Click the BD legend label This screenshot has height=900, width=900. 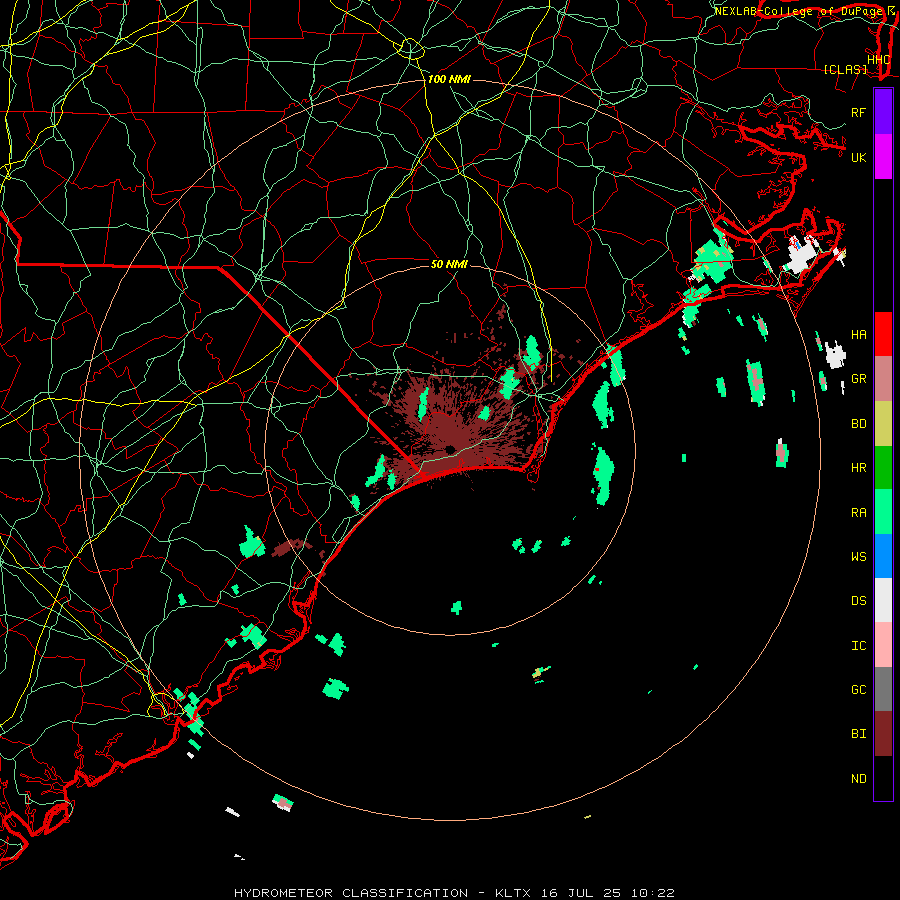(x=858, y=424)
